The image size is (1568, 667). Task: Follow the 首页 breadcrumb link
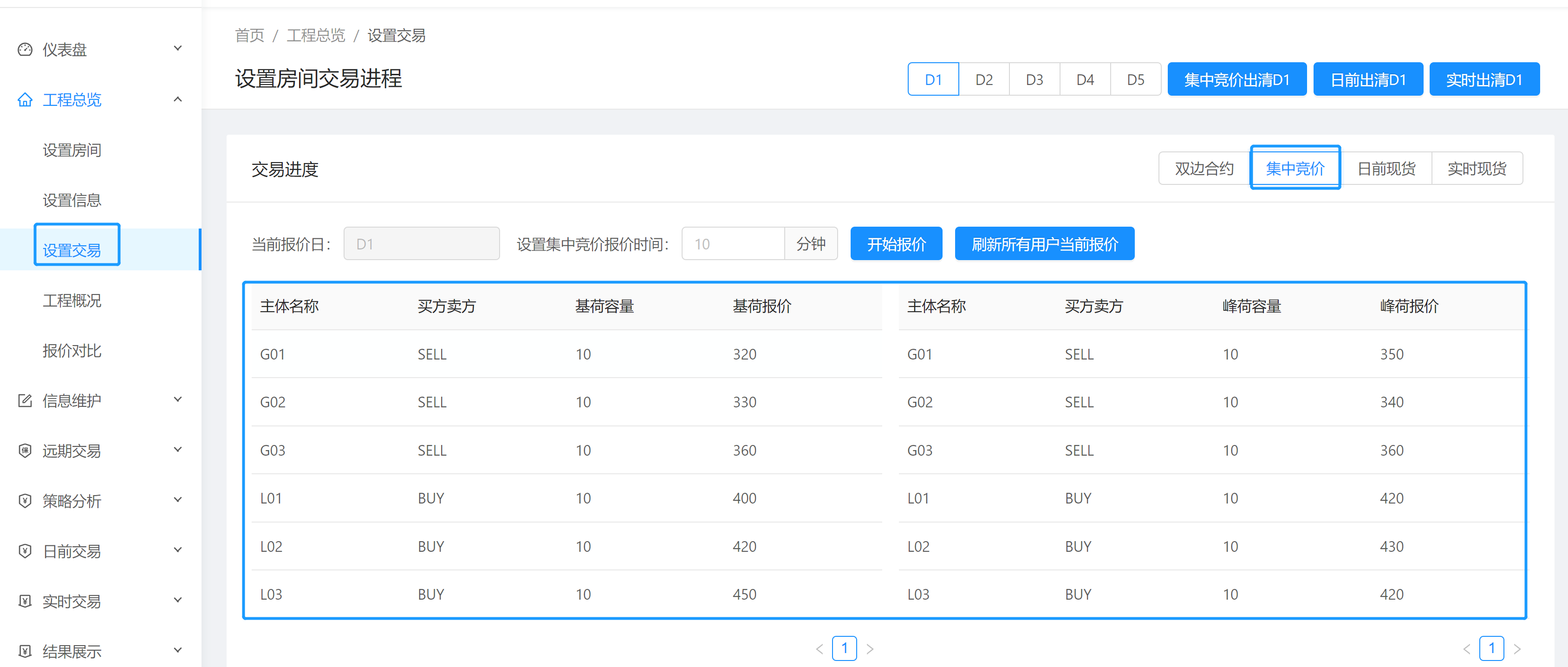tap(249, 35)
